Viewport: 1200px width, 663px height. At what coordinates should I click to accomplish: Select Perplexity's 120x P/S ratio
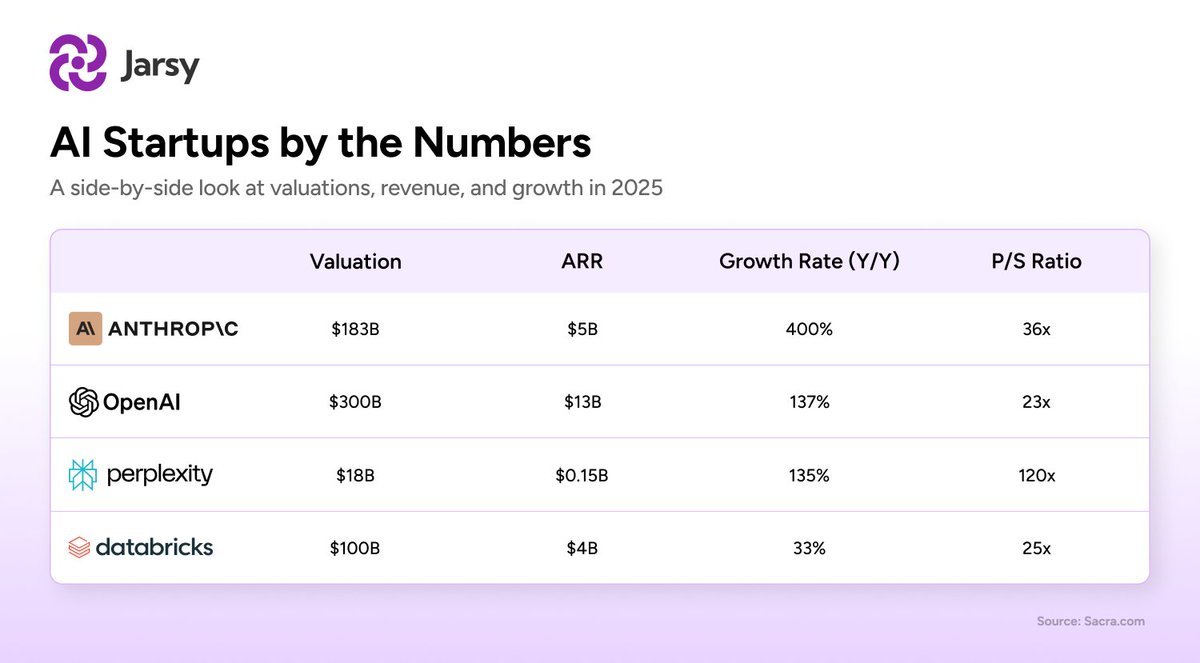pyautogui.click(x=1036, y=475)
